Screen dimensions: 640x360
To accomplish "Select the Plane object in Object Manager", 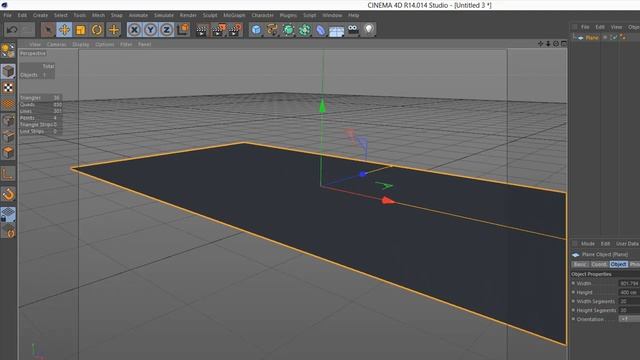I will click(592, 38).
